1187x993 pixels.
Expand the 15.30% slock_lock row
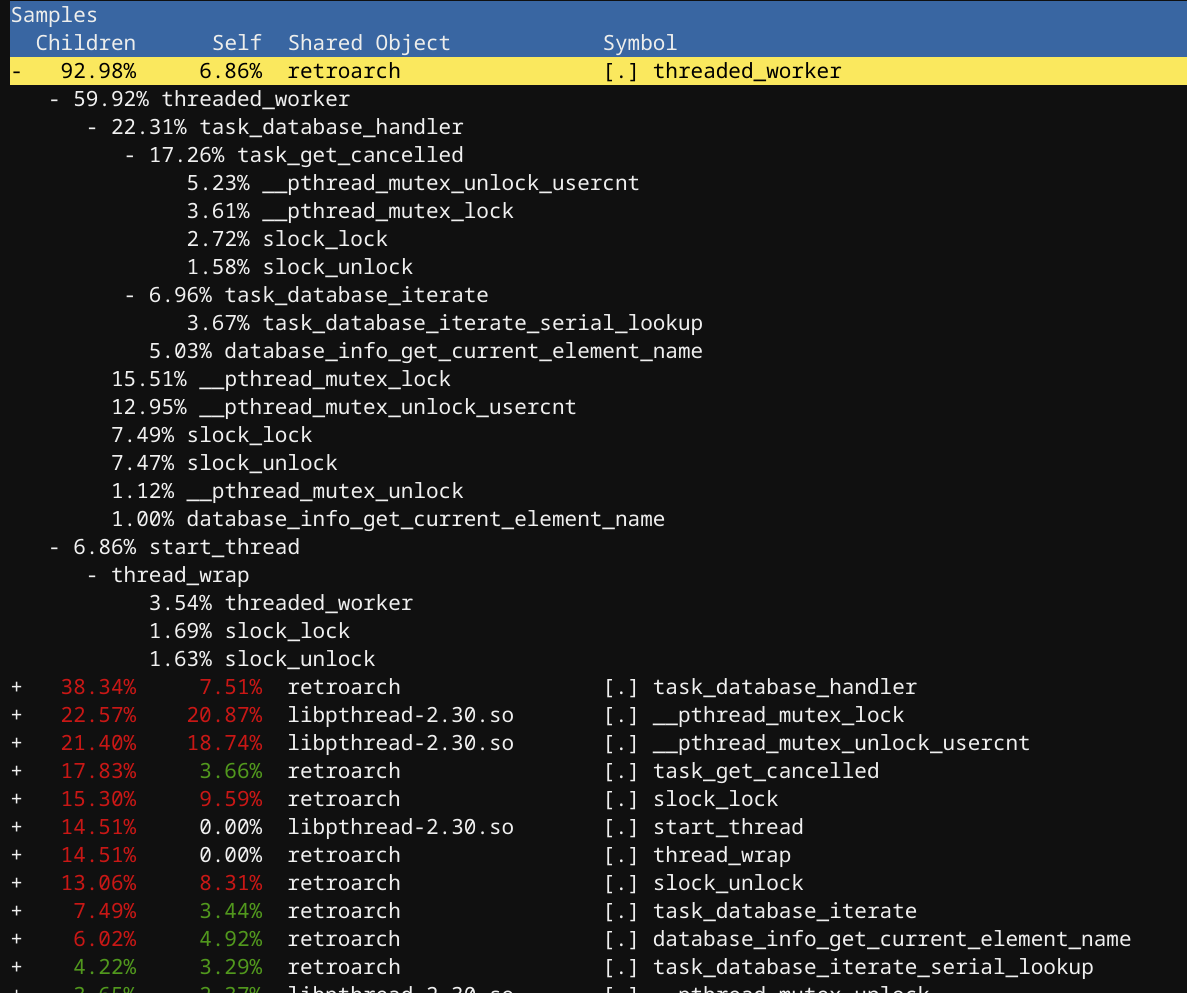click(x=17, y=799)
